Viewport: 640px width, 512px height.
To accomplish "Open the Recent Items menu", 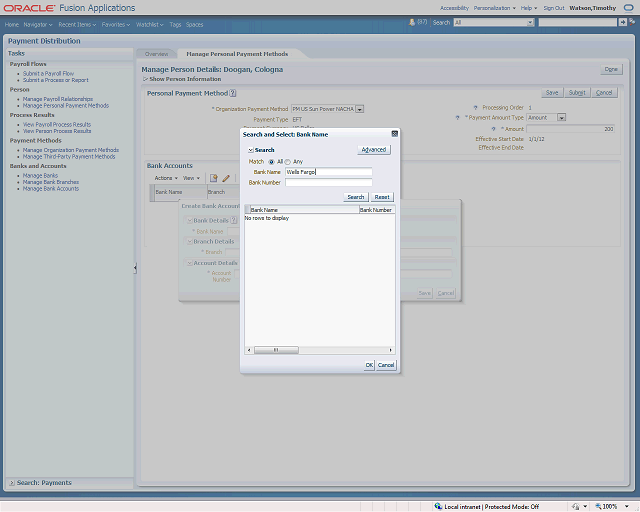I will [77, 24].
